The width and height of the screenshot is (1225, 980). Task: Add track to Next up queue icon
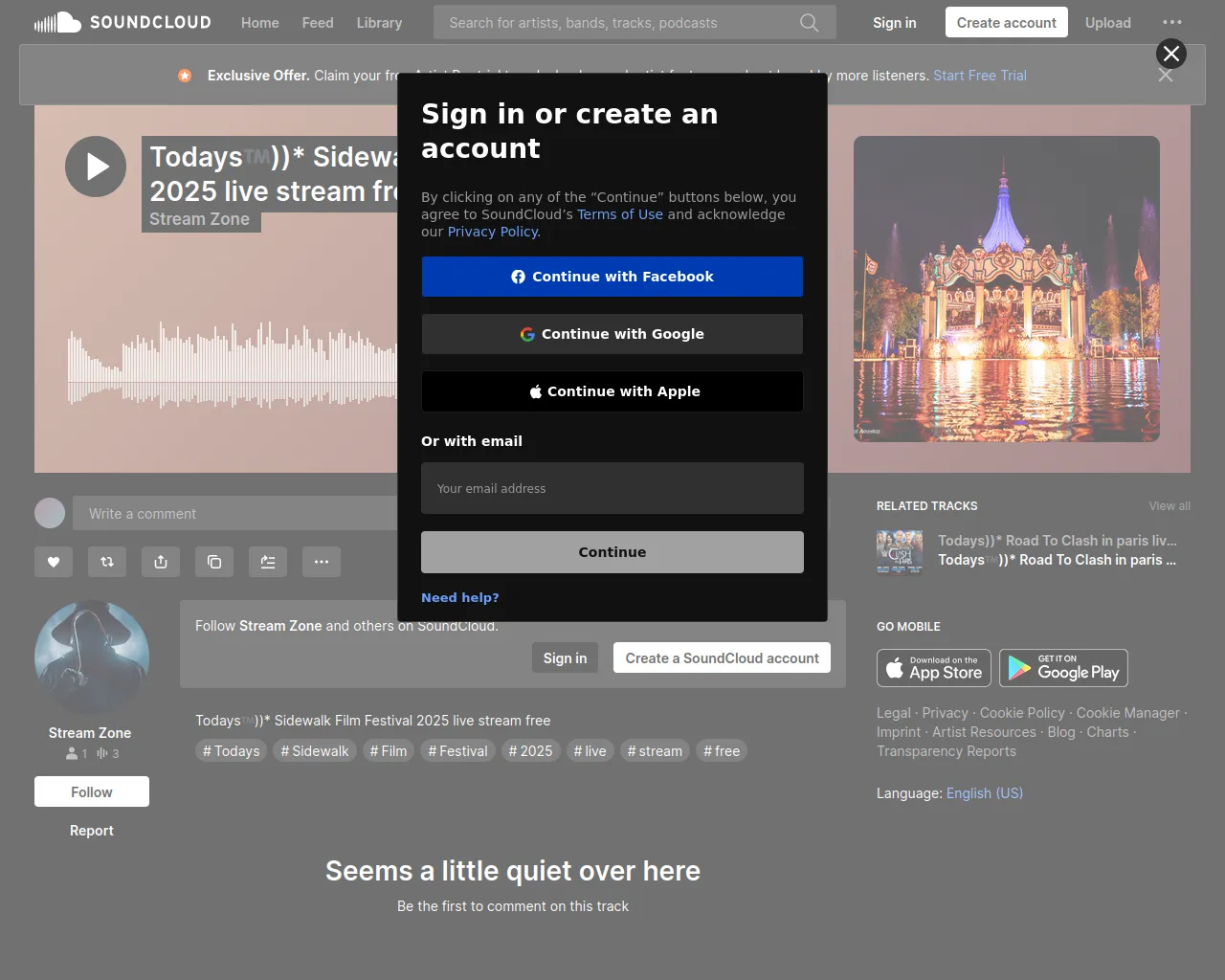click(x=268, y=562)
